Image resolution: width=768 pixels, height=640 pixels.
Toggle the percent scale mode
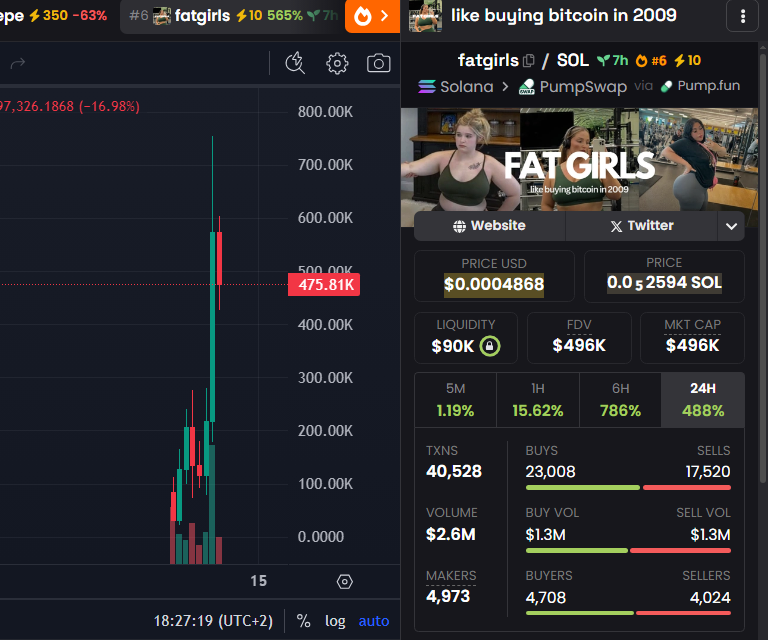[303, 621]
